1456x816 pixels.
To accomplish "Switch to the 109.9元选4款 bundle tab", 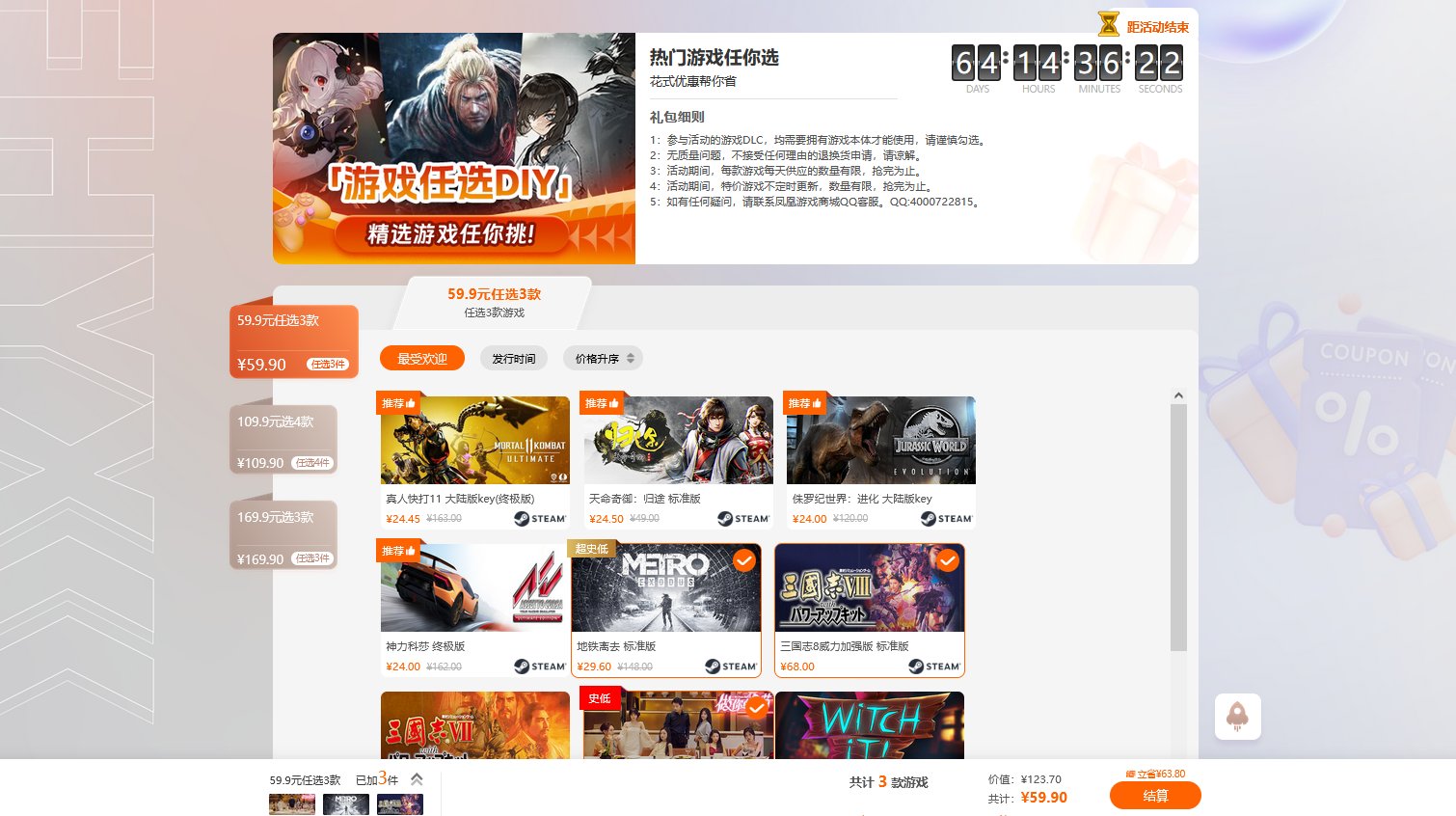I will tap(283, 441).
